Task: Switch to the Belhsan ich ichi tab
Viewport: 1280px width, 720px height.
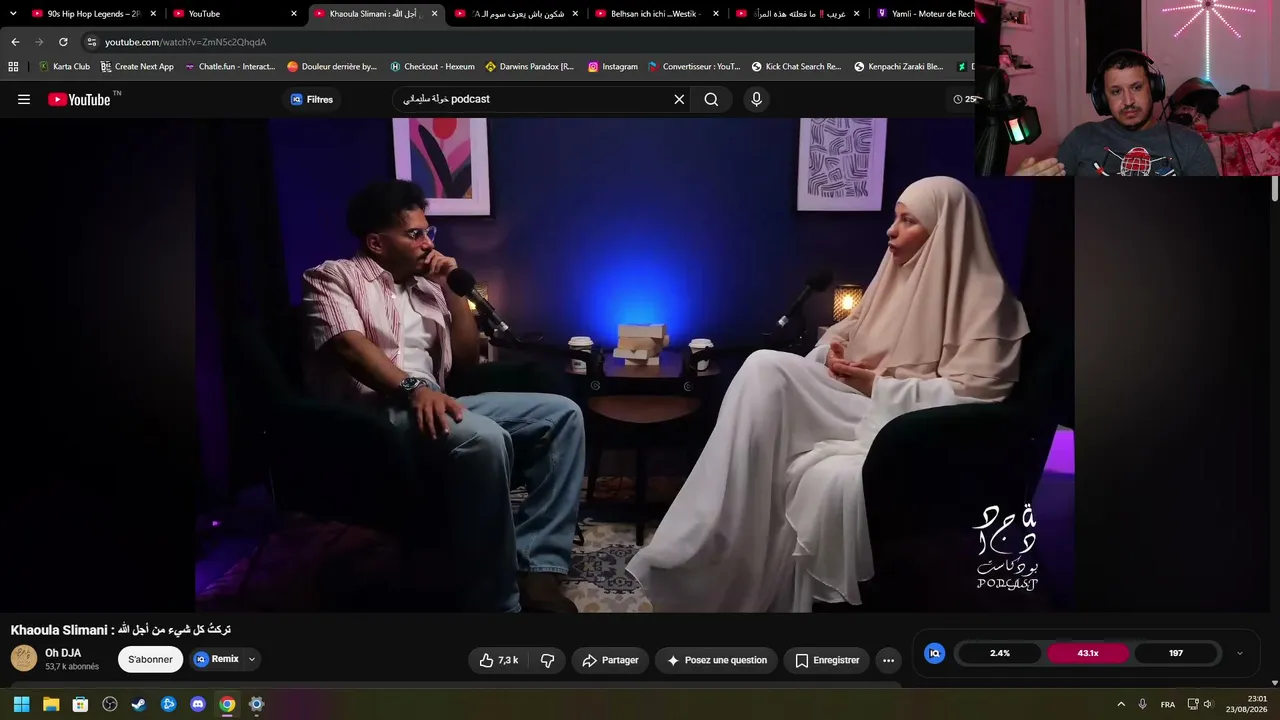Action: click(x=657, y=14)
